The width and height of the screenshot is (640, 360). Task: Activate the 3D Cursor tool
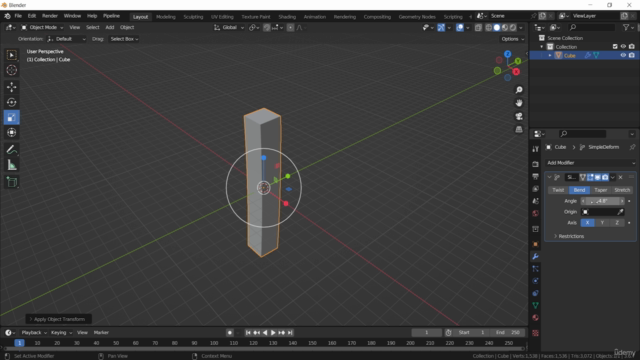point(11,70)
